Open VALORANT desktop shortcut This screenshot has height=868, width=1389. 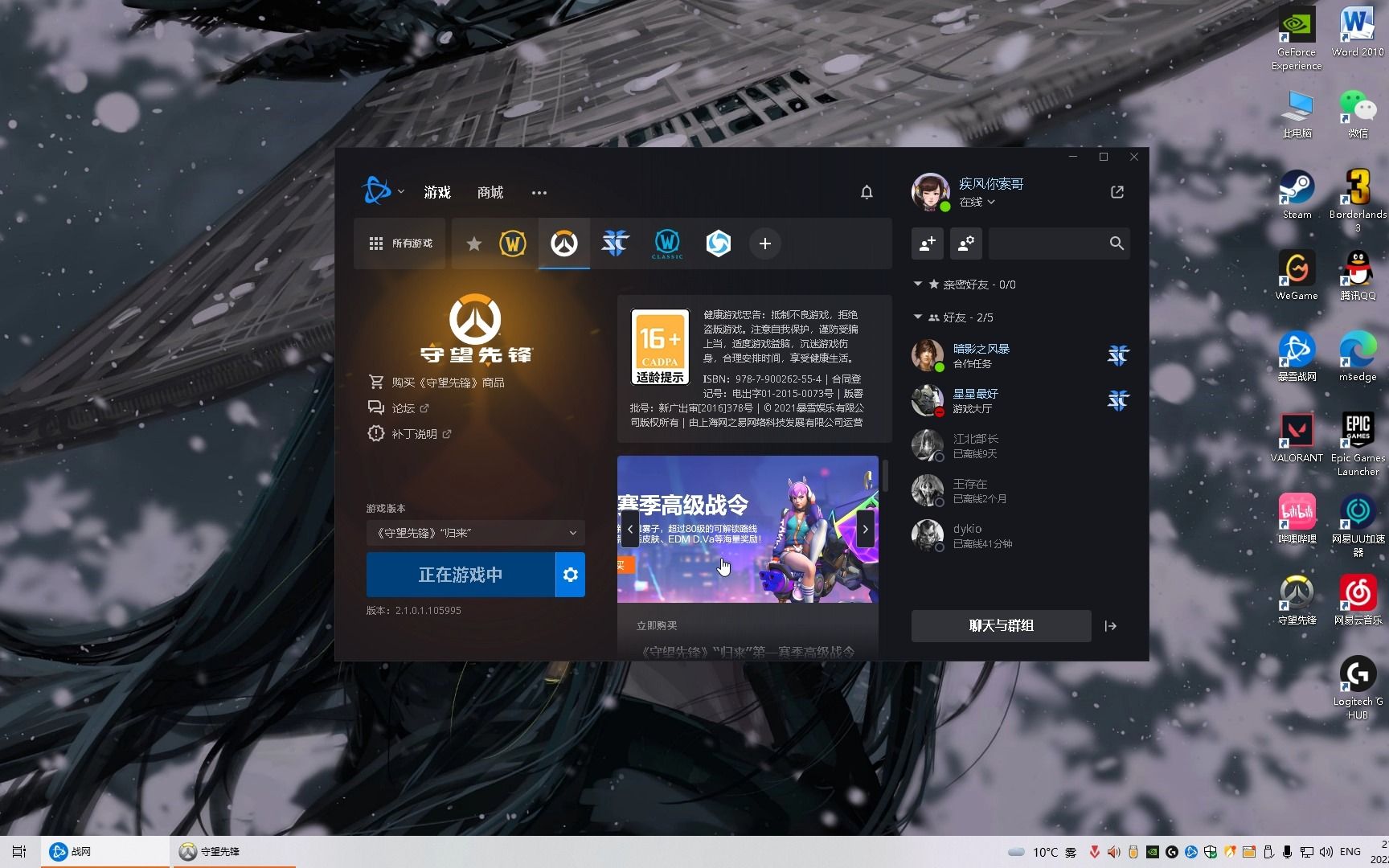pyautogui.click(x=1297, y=437)
